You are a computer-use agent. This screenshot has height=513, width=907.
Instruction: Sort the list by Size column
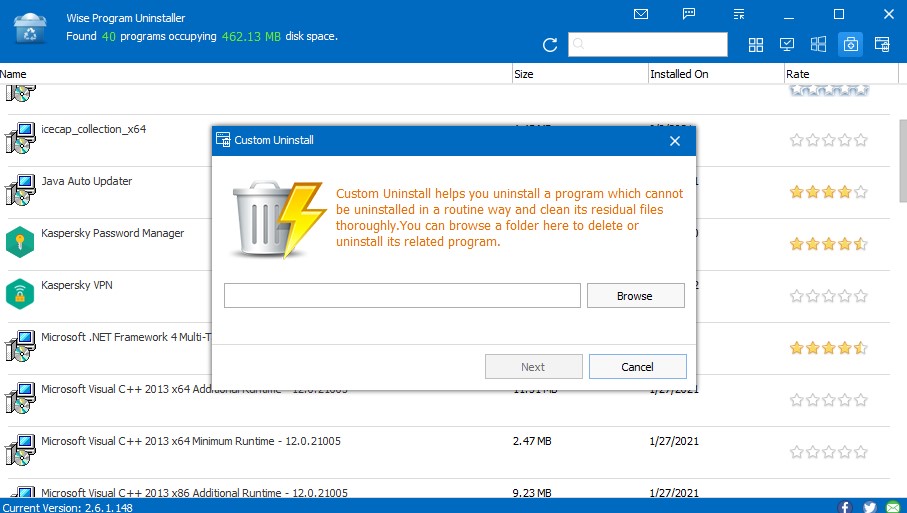(580, 74)
